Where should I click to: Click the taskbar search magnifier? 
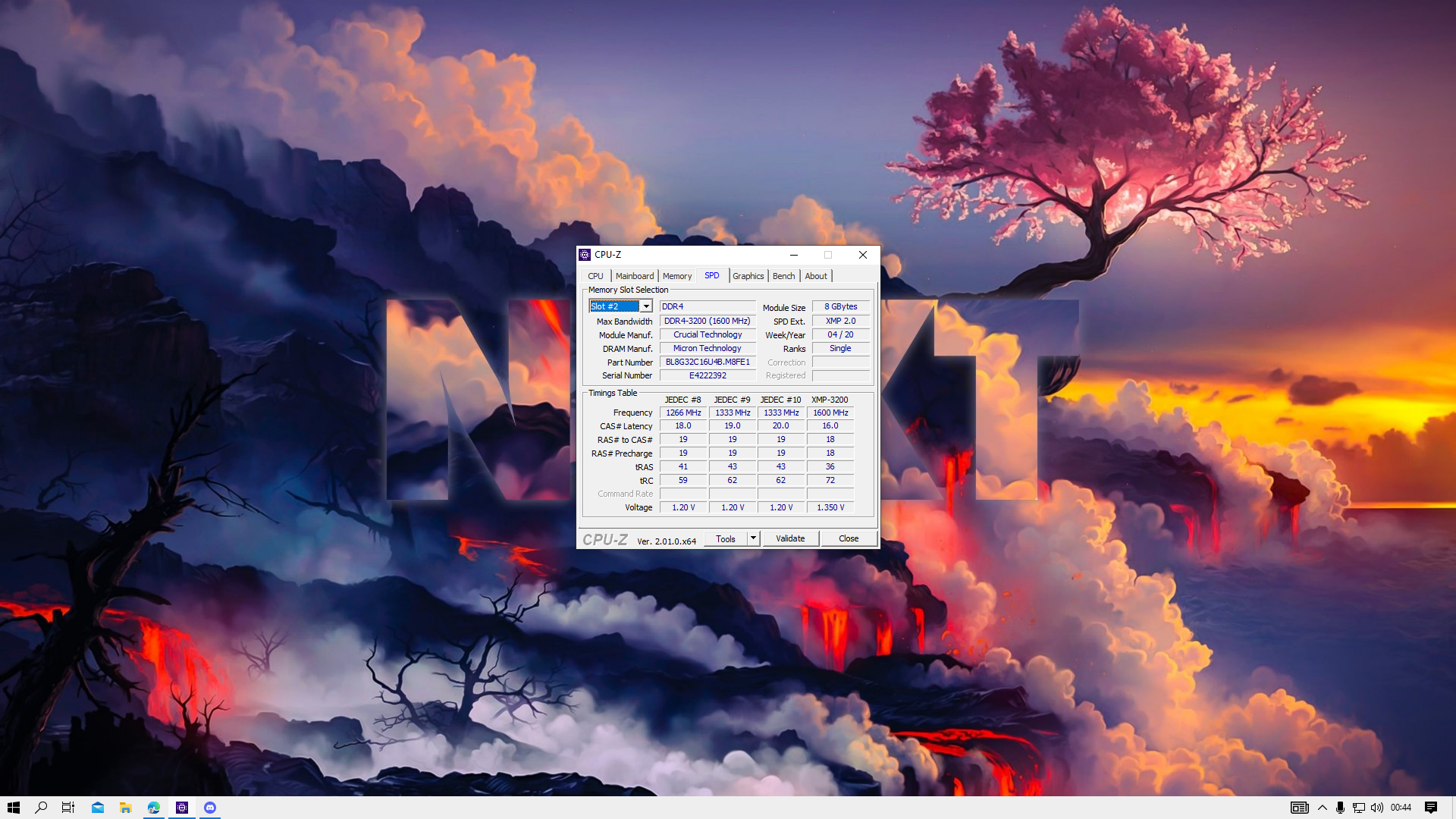tap(42, 808)
